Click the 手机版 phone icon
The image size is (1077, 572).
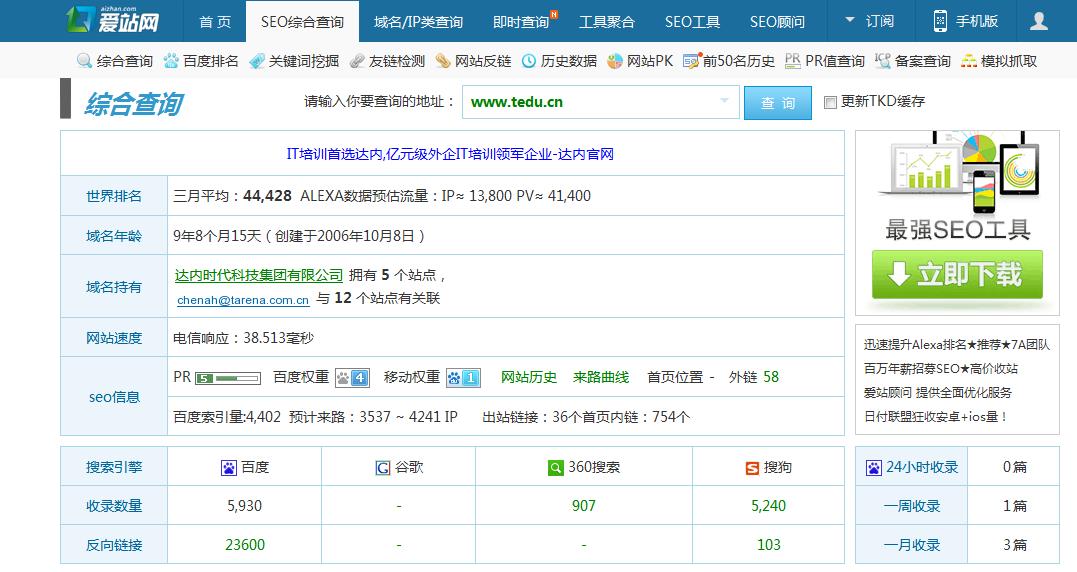940,21
